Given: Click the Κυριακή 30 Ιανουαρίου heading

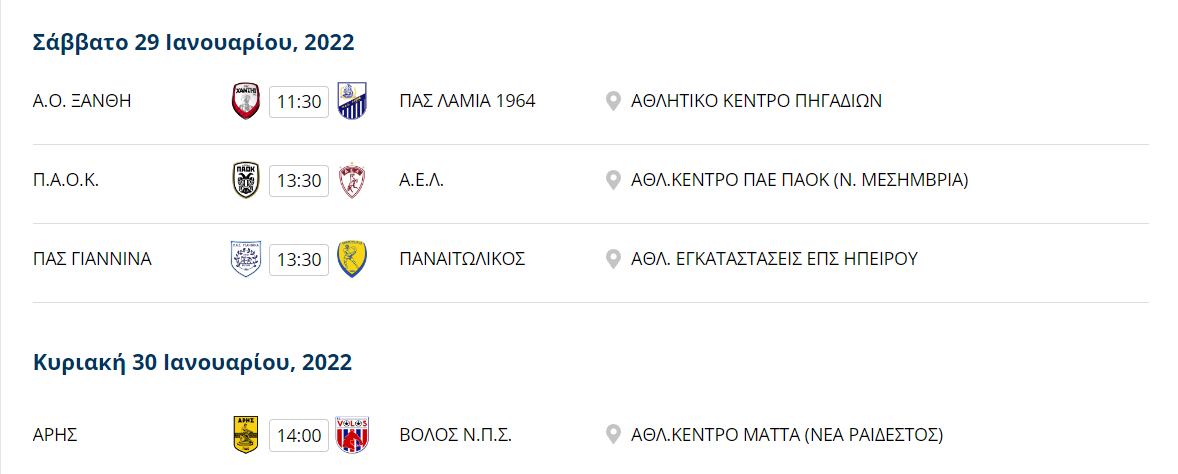Looking at the screenshot, I should pos(192,363).
